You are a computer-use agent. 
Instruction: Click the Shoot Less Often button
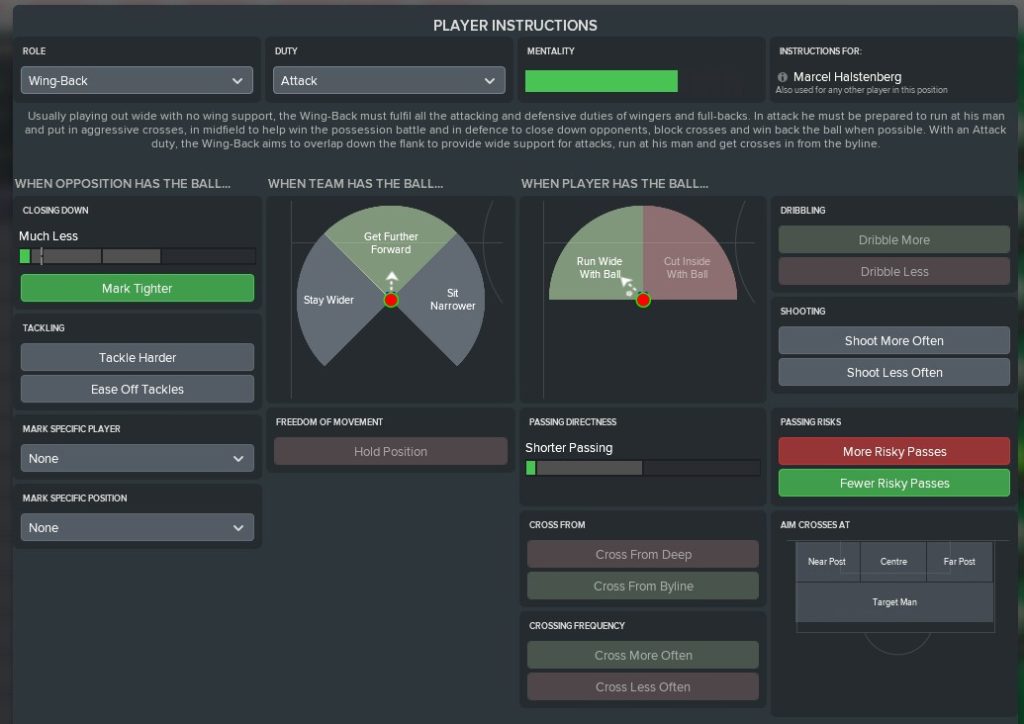(x=894, y=372)
